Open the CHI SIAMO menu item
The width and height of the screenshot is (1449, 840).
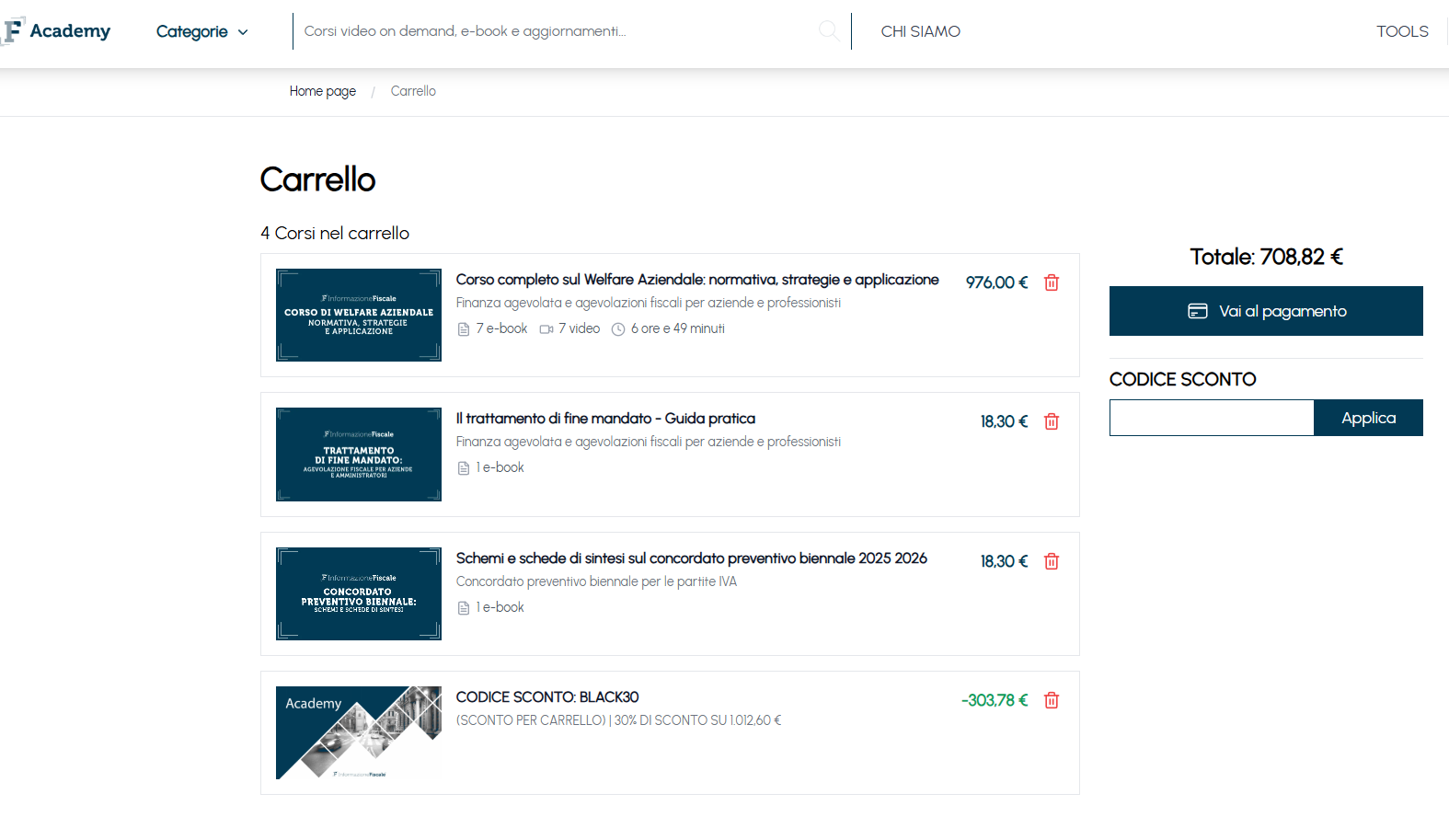[x=920, y=31]
